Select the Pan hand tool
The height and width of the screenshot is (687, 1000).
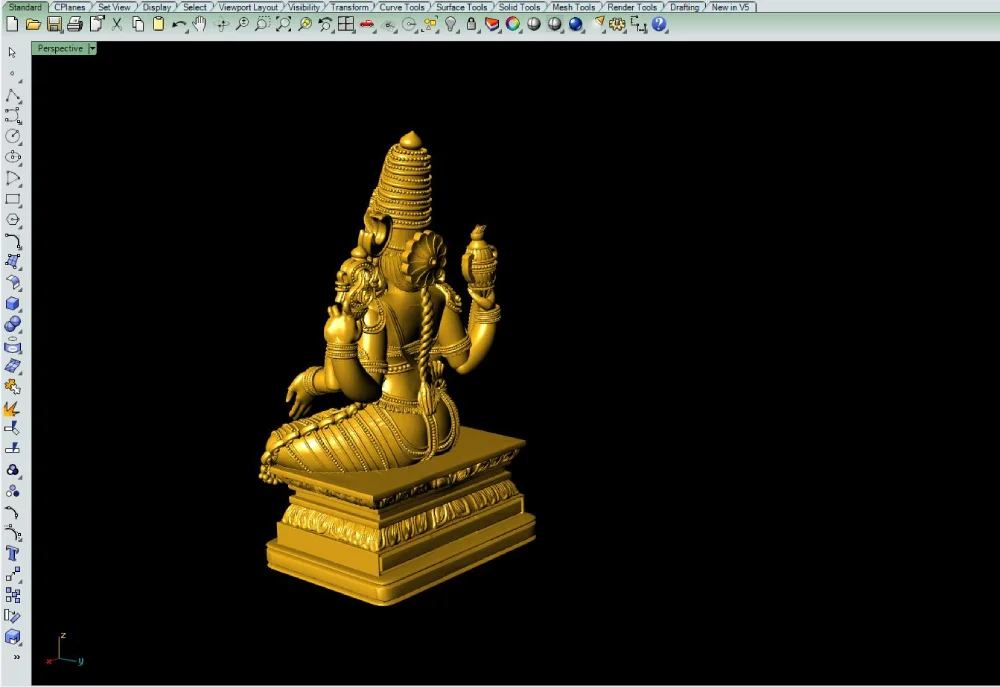200,24
